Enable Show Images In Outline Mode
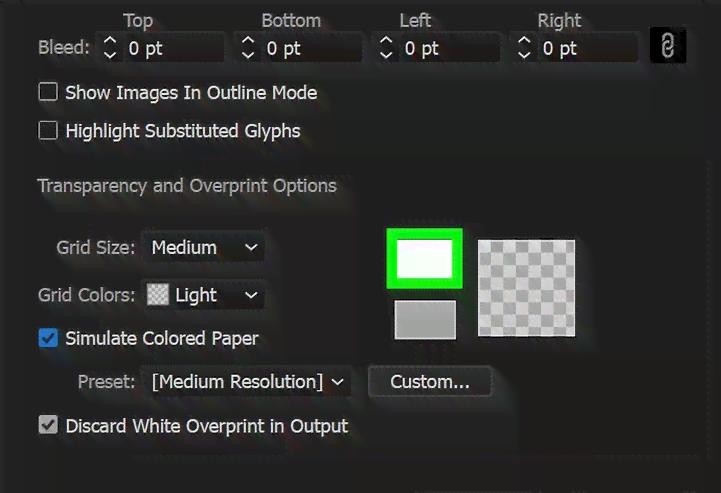The image size is (721, 493). (48, 92)
